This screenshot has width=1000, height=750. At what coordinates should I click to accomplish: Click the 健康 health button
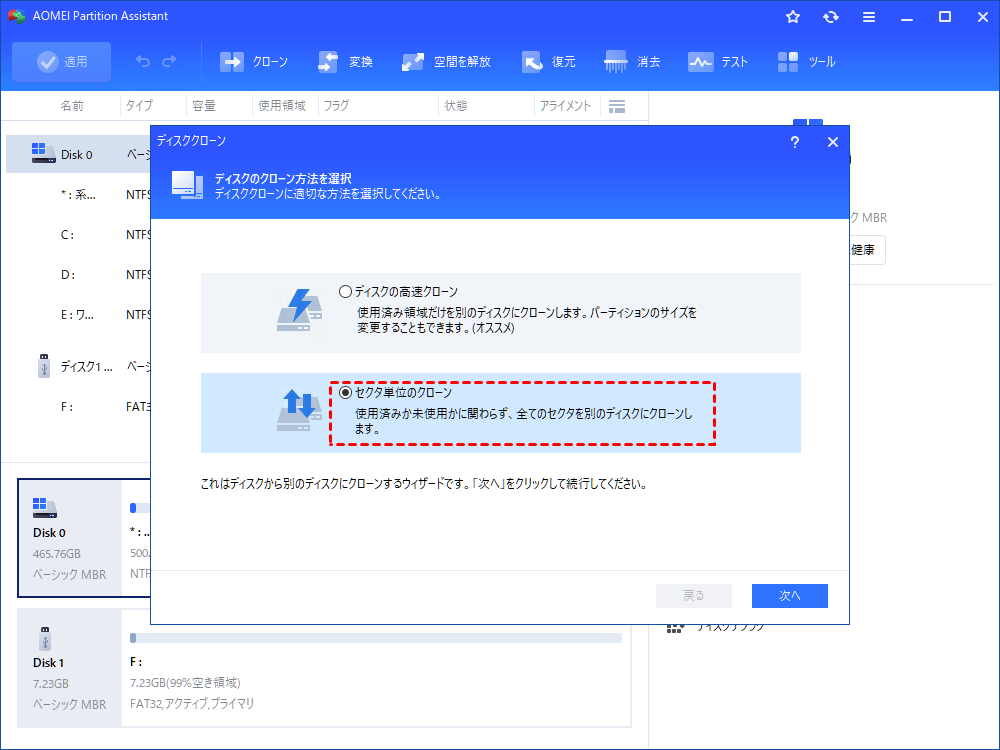(866, 250)
